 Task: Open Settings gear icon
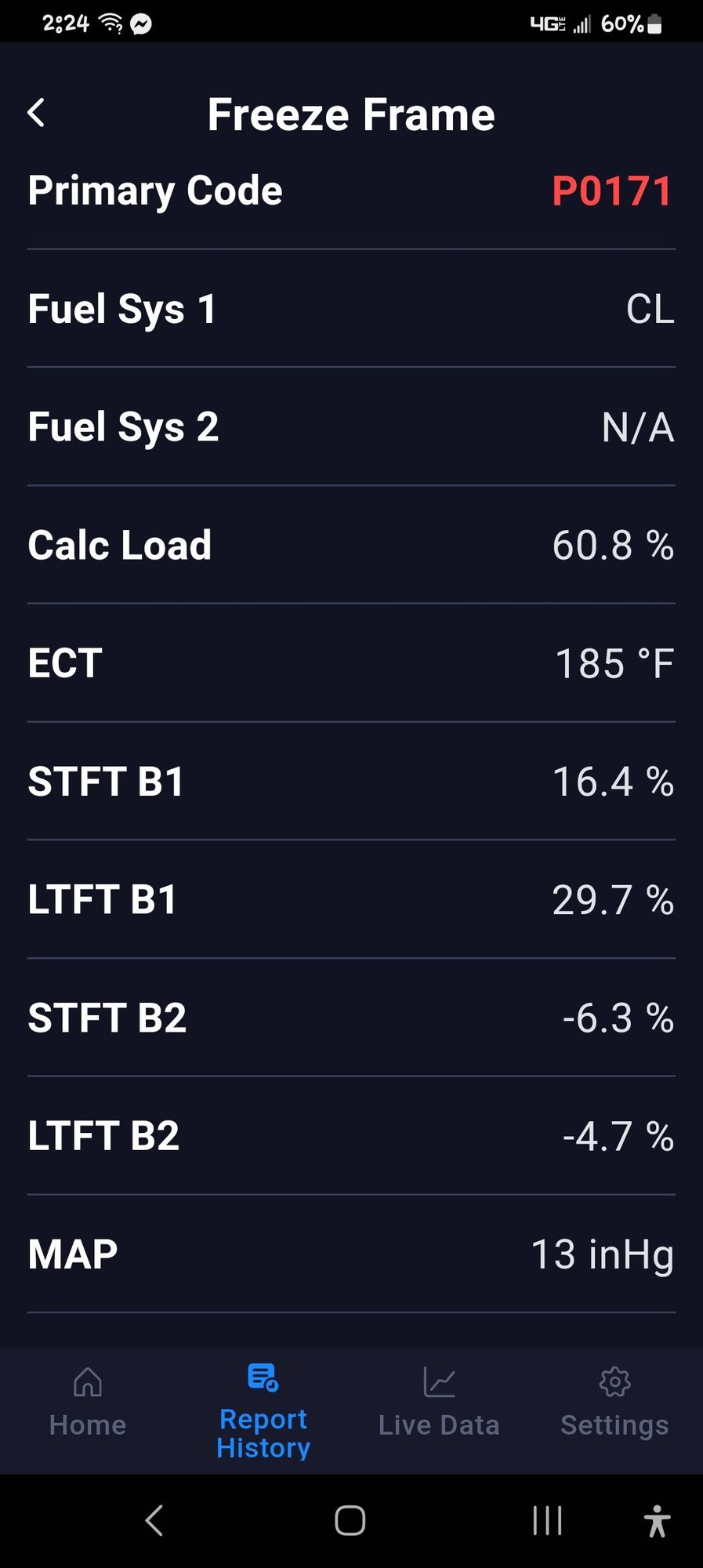point(614,1381)
